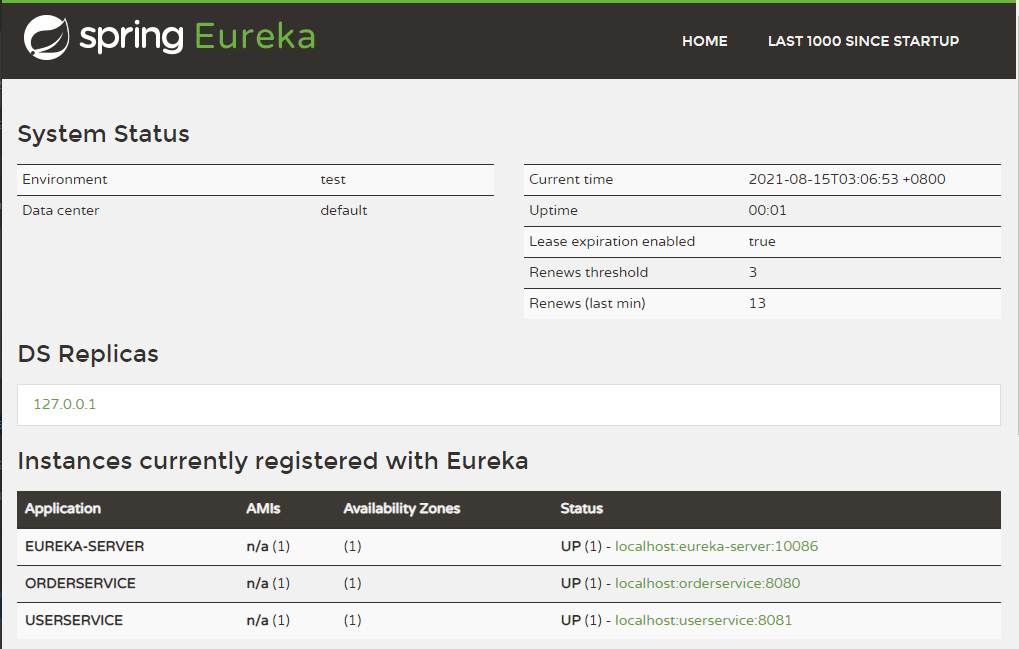
Task: Click the System Status heading
Action: (103, 134)
